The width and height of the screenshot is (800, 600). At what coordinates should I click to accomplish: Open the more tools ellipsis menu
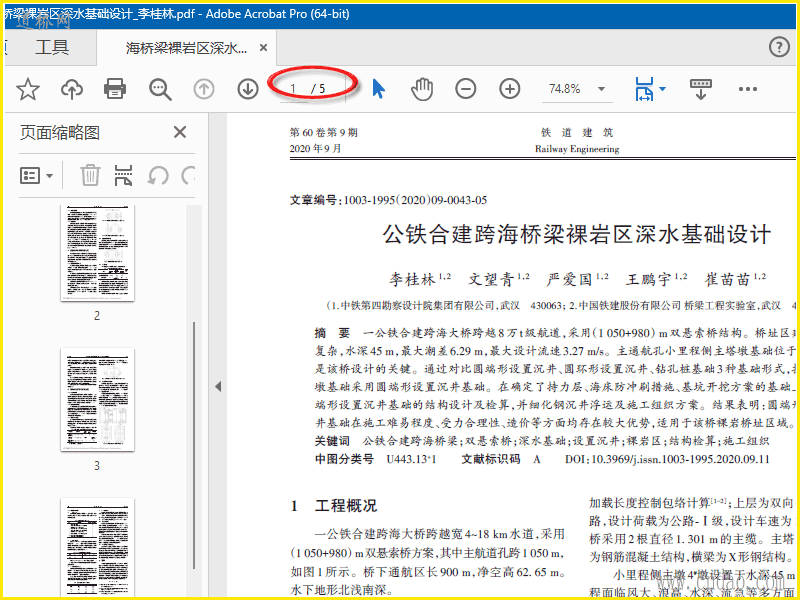[747, 89]
